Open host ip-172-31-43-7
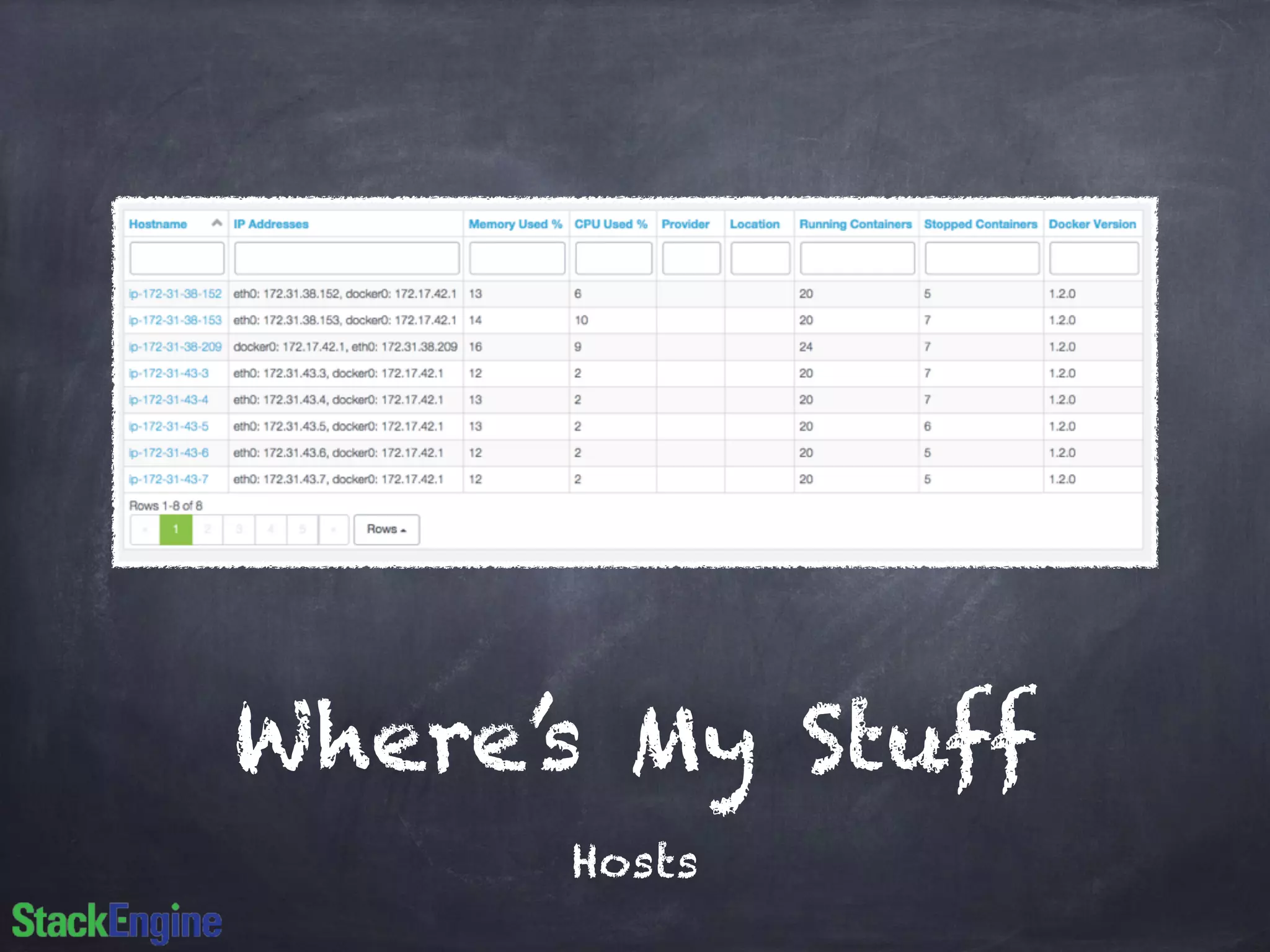 click(x=169, y=480)
